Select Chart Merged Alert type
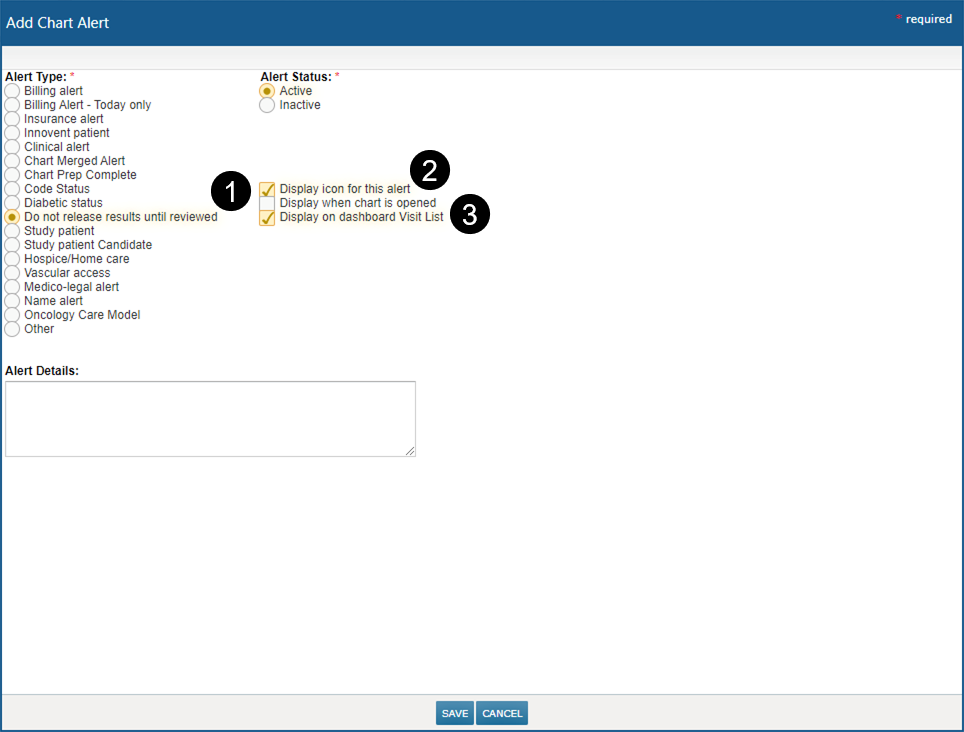964x732 pixels. [x=12, y=161]
